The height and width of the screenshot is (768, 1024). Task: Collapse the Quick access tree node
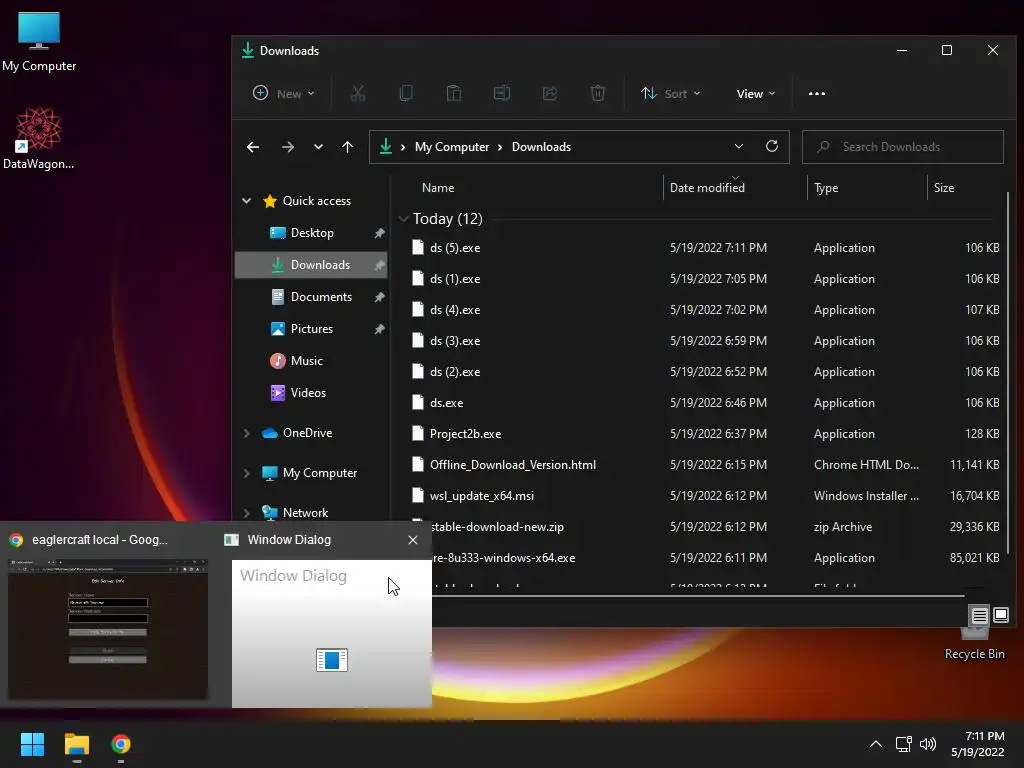coord(246,200)
